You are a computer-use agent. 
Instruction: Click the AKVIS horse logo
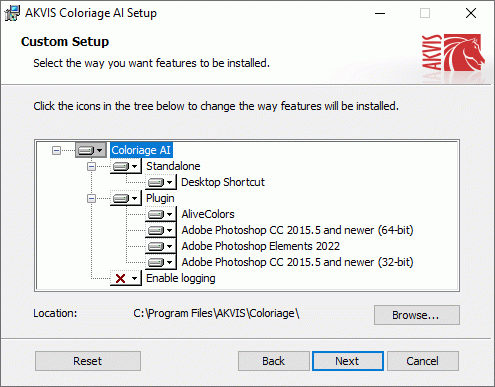coord(453,52)
